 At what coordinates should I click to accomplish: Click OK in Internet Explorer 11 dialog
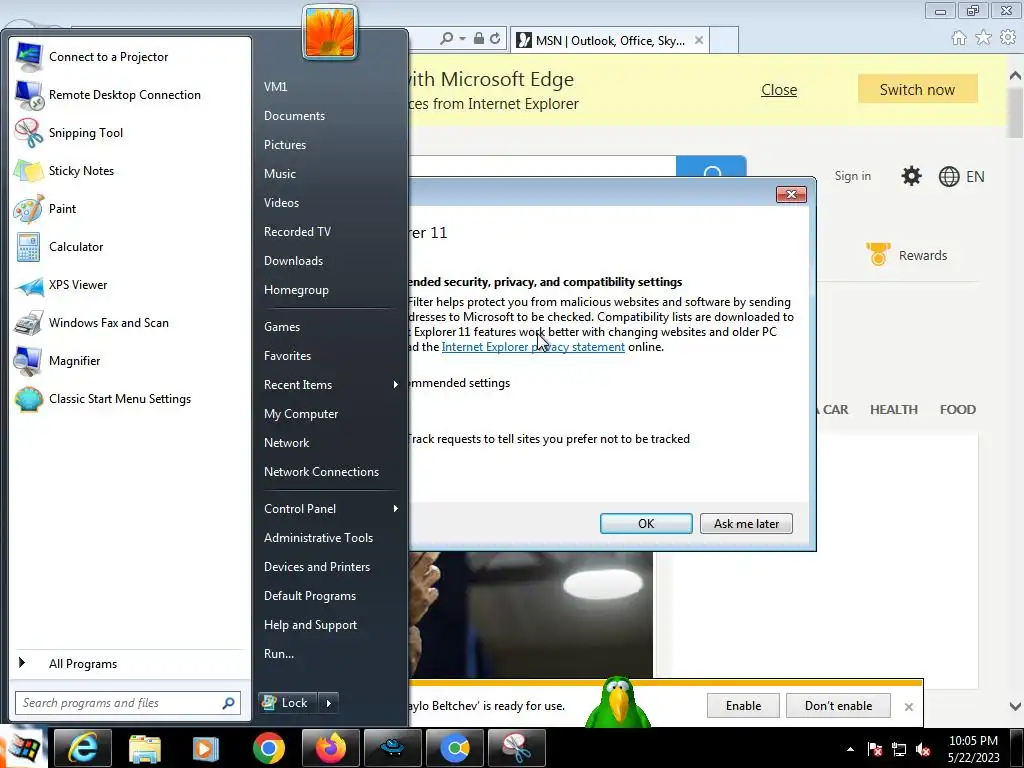(x=646, y=524)
